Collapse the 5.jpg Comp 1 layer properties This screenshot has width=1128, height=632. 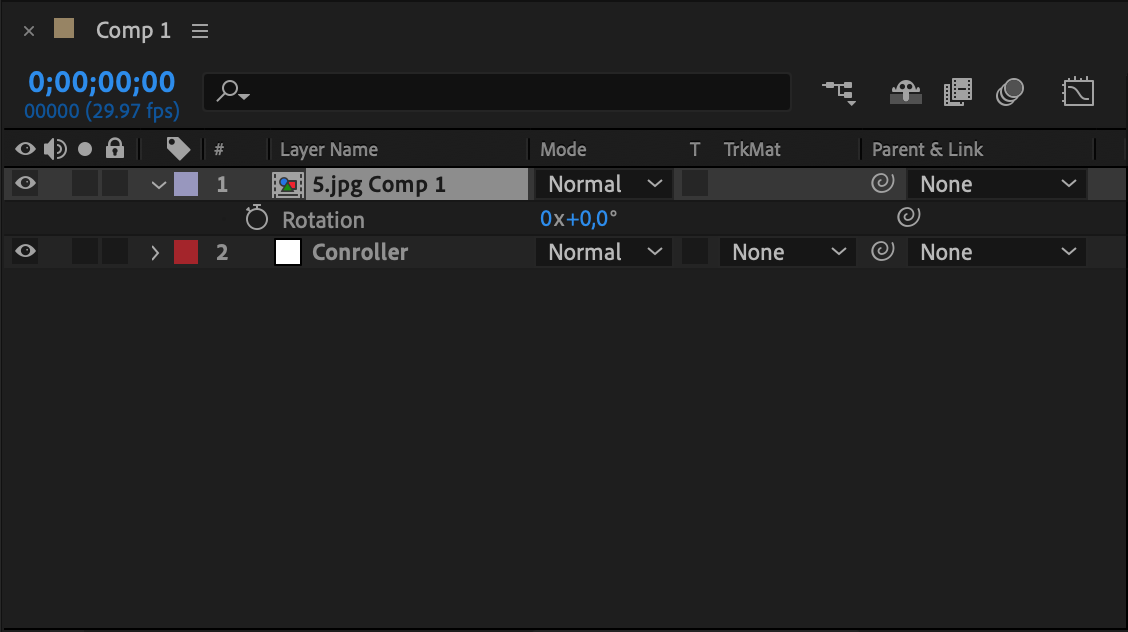158,185
